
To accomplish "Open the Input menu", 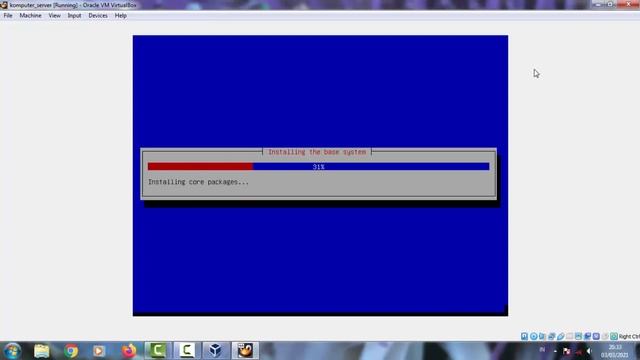I will click(74, 16).
